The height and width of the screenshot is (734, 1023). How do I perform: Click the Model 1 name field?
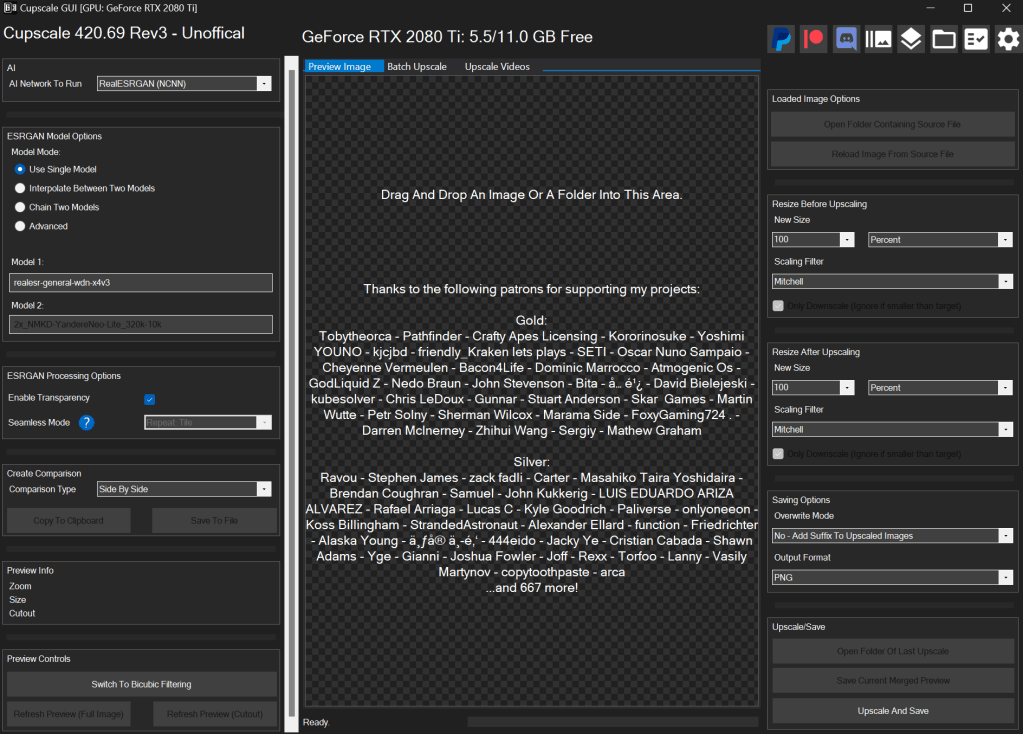tap(142, 283)
